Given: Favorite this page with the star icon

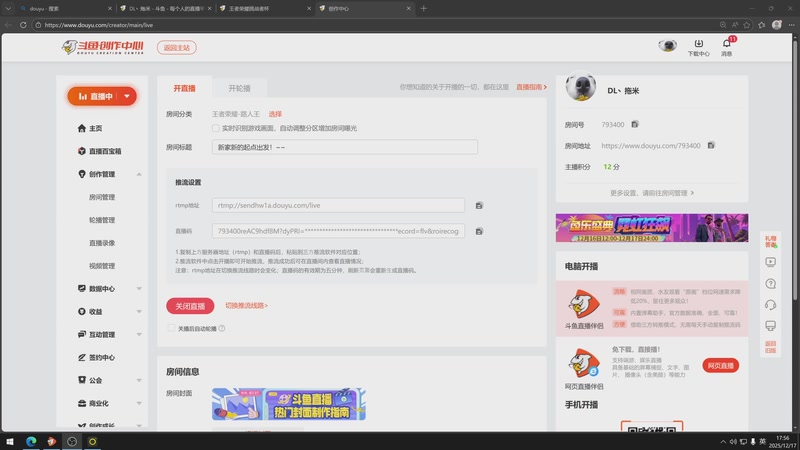Looking at the screenshot, I should [x=747, y=24].
